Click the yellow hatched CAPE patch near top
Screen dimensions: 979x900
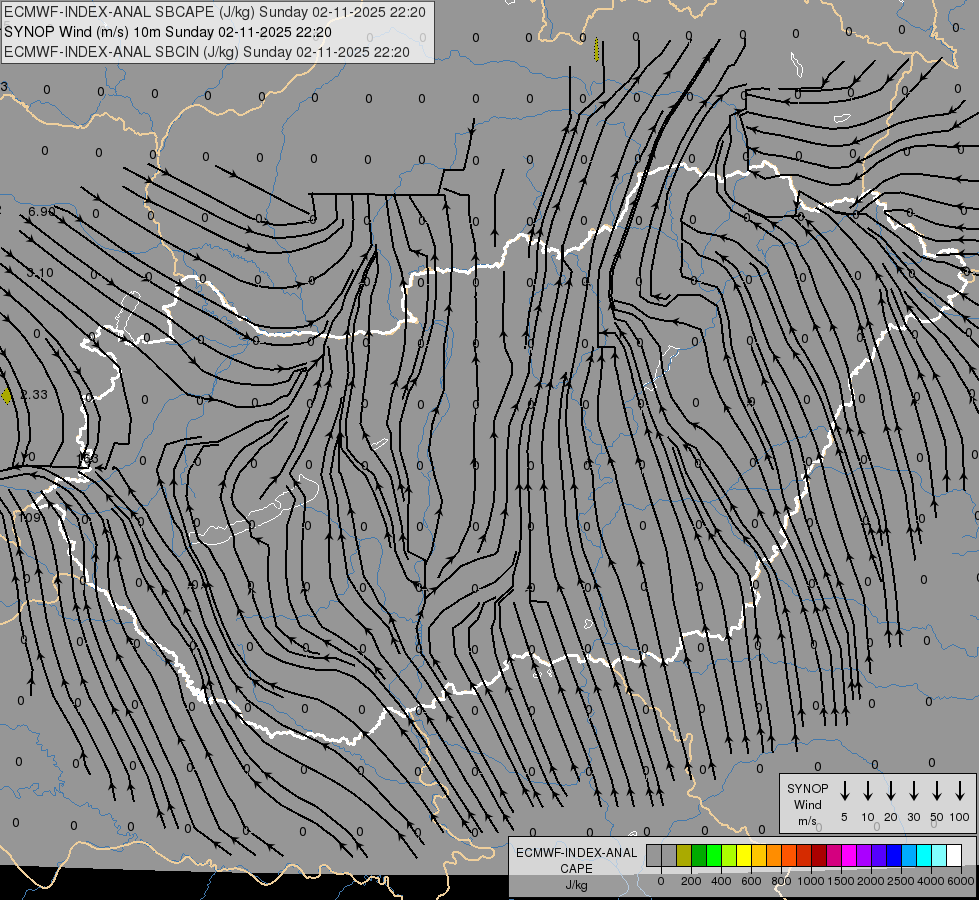pyautogui.click(x=596, y=49)
